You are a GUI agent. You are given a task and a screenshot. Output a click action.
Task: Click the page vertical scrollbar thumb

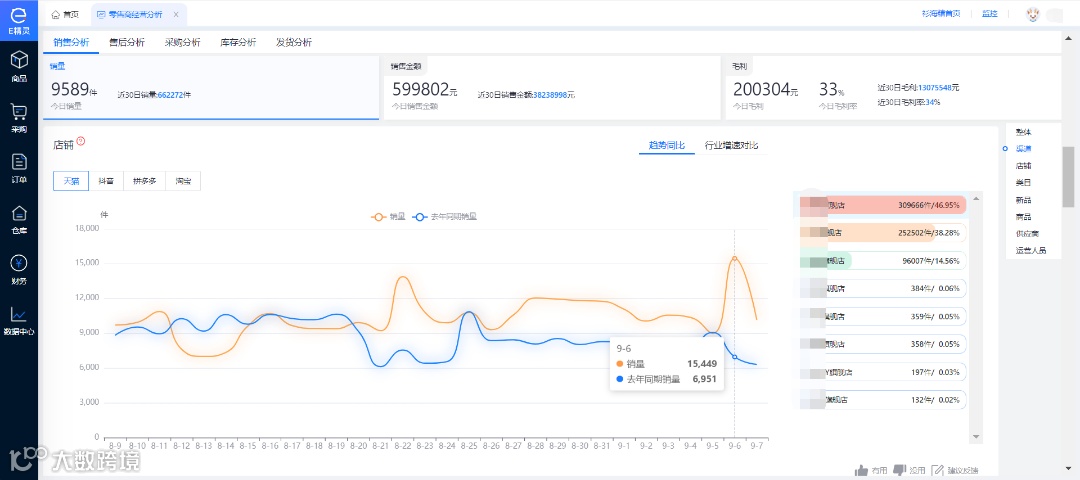click(1068, 175)
